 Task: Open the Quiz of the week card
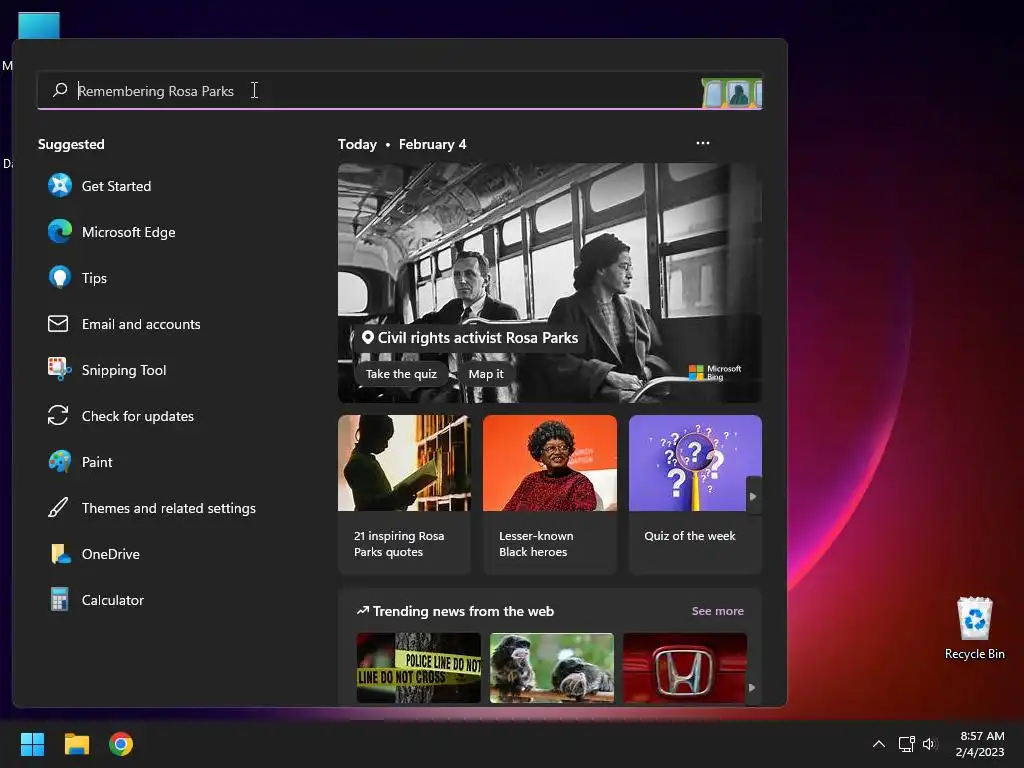[695, 494]
